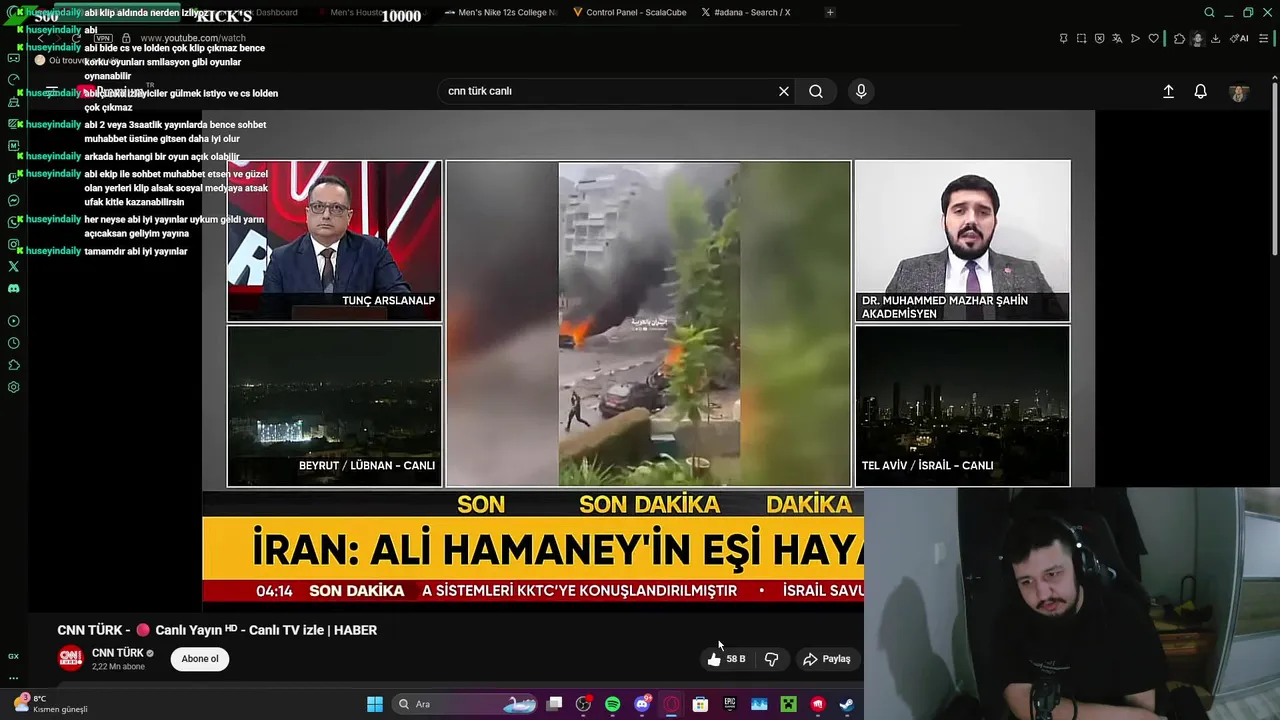Start voice search with the microphone
This screenshot has width=1280, height=720.
pos(861,91)
